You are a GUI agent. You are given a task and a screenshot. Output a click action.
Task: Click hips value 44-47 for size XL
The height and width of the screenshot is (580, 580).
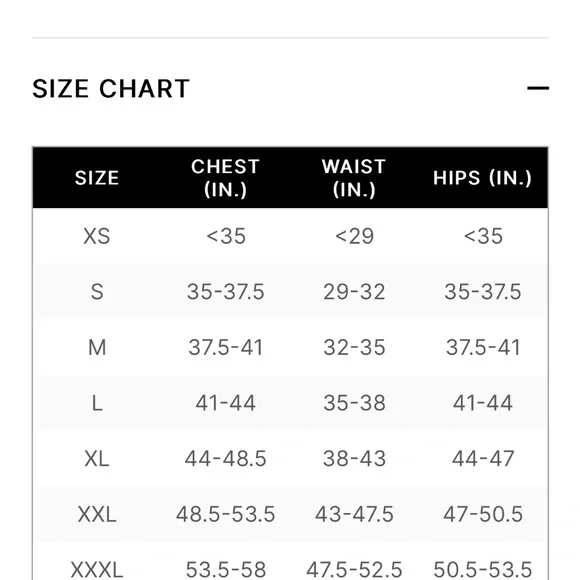pyautogui.click(x=483, y=459)
